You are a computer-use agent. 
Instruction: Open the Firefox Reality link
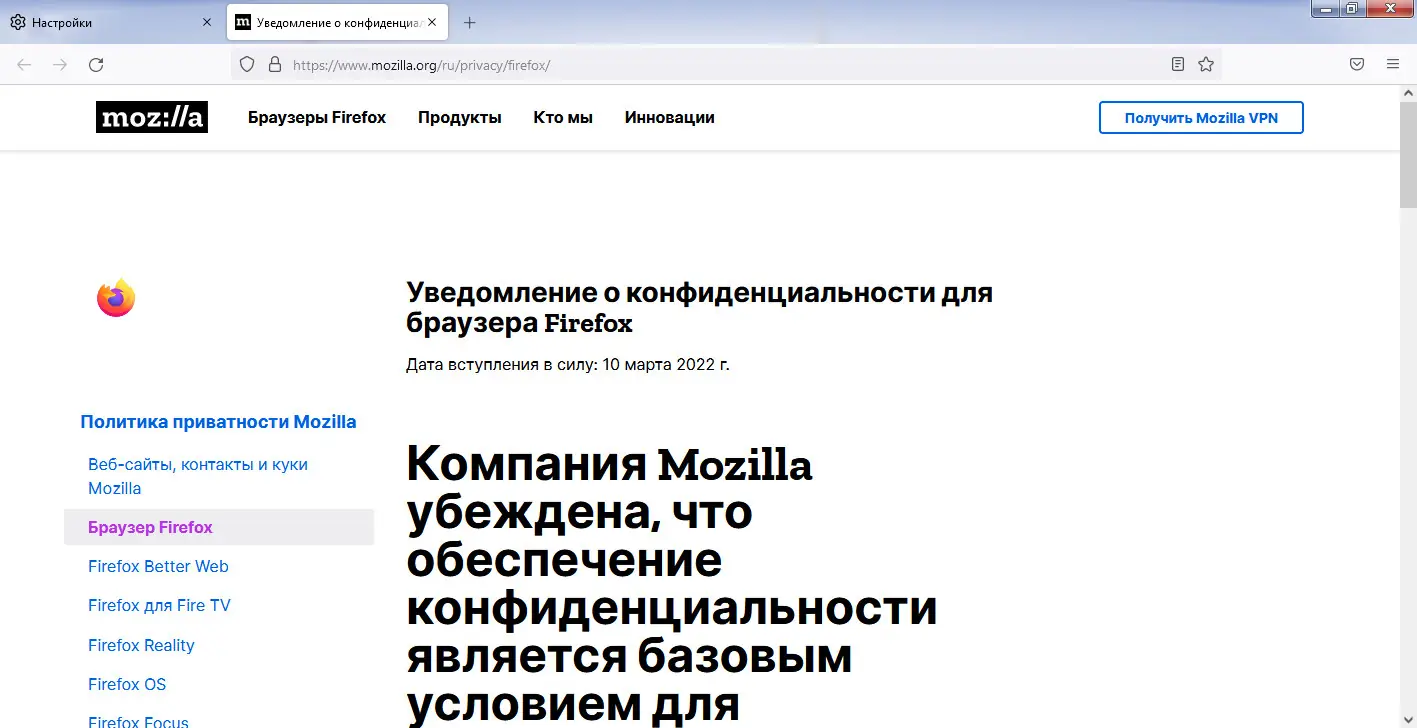(141, 646)
